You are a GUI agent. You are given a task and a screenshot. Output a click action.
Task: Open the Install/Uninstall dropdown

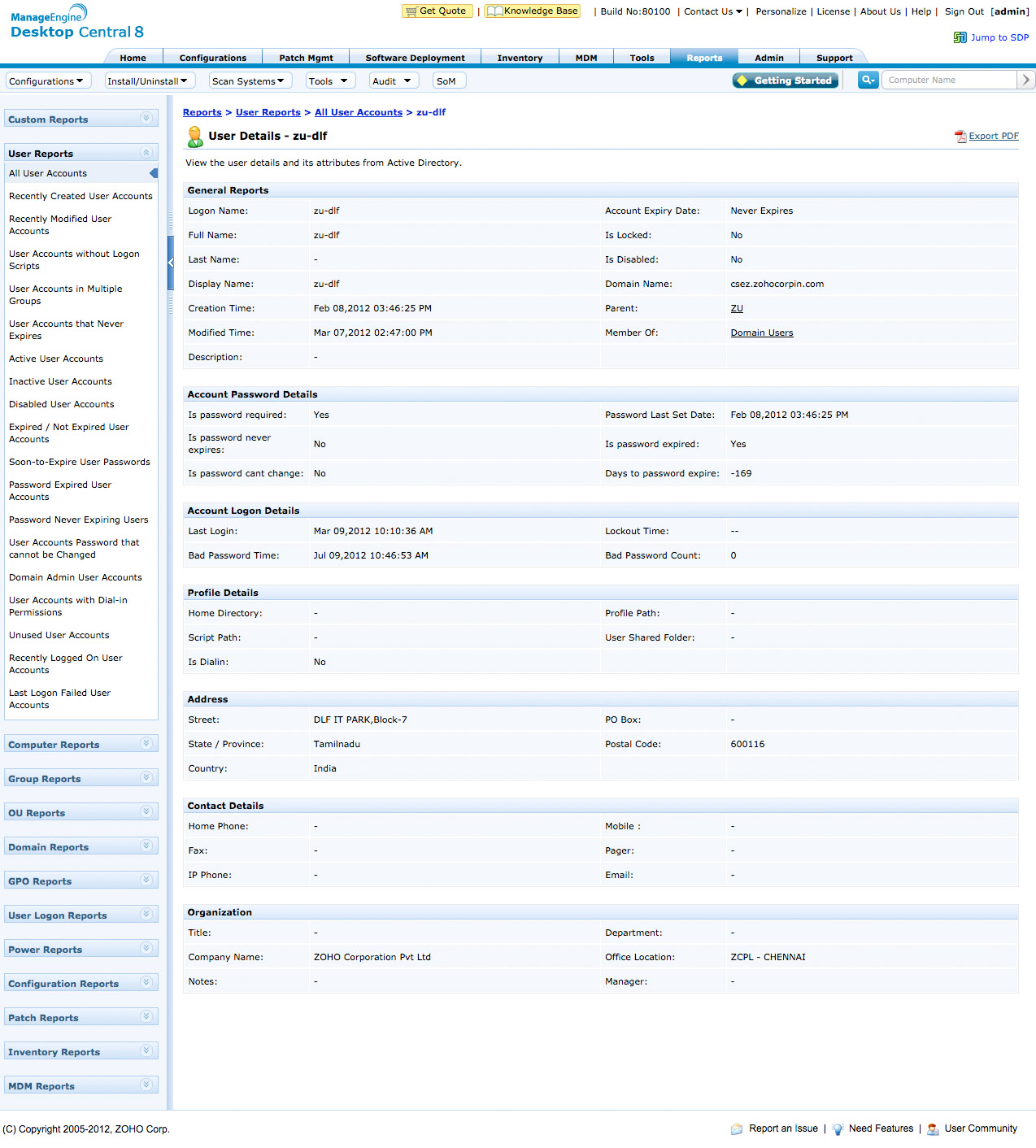click(x=148, y=81)
